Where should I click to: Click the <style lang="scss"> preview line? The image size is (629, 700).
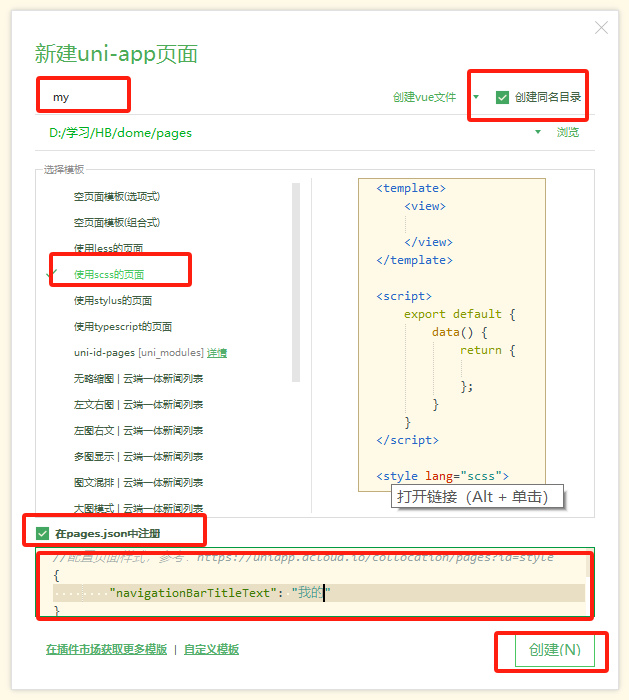[x=442, y=476]
